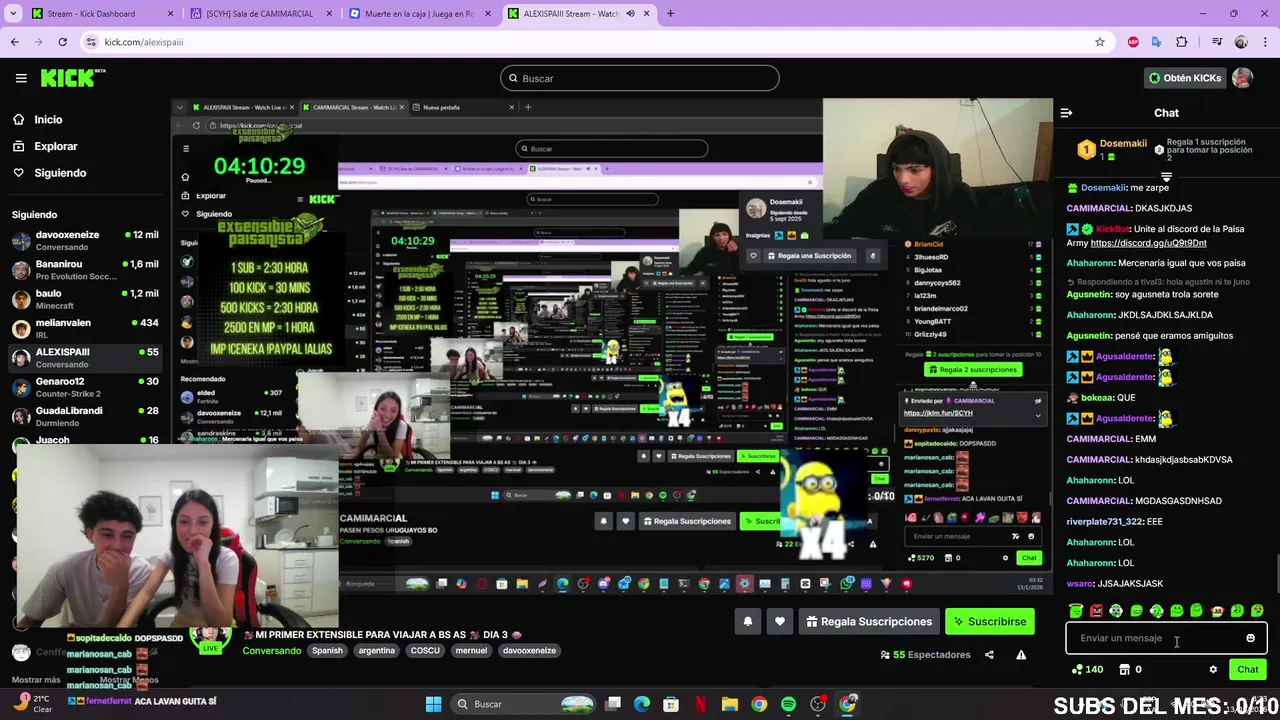Insert the angry red emote
The width and height of the screenshot is (1280, 720).
[x=1096, y=611]
